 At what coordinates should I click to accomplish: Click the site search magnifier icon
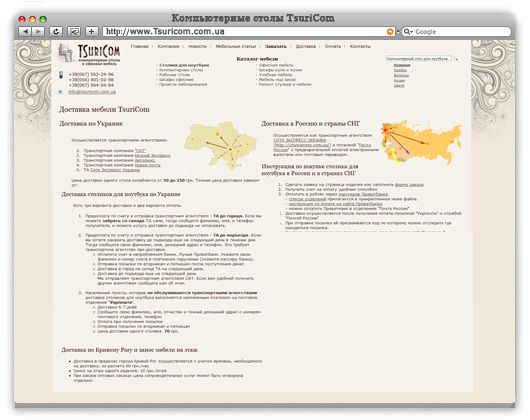point(456,59)
